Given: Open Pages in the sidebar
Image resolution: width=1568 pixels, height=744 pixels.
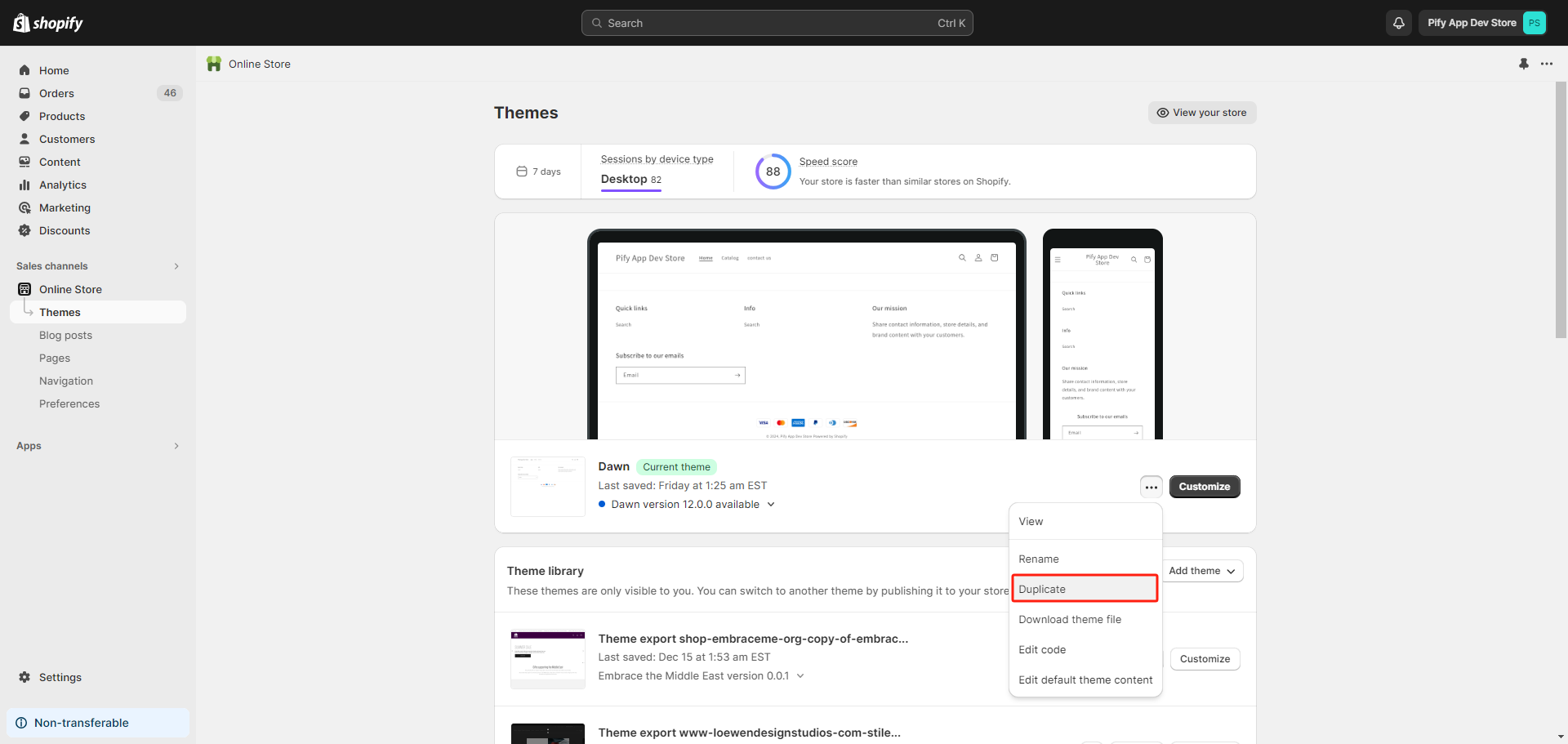Looking at the screenshot, I should tap(55, 358).
